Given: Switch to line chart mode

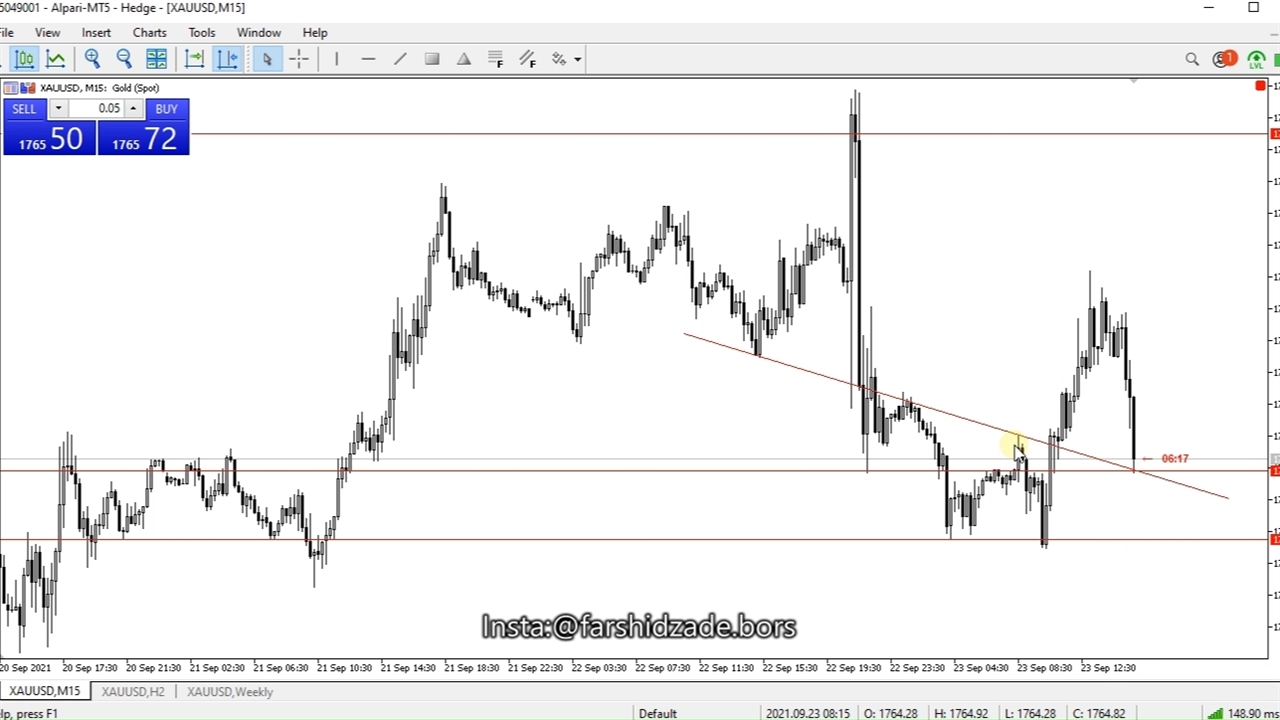Looking at the screenshot, I should coord(56,59).
